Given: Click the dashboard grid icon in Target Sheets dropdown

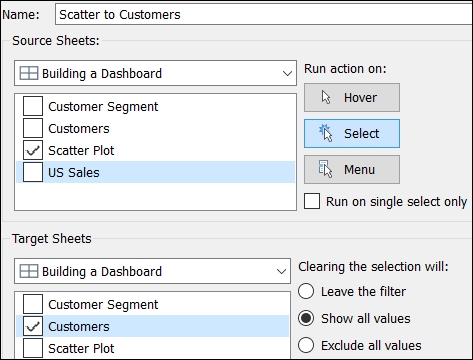Looking at the screenshot, I should pos(29,271).
